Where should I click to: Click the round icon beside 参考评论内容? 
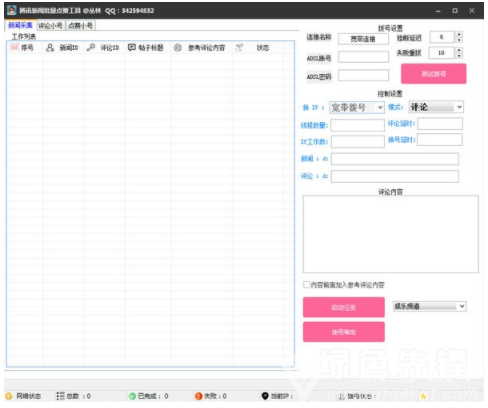[x=178, y=48]
